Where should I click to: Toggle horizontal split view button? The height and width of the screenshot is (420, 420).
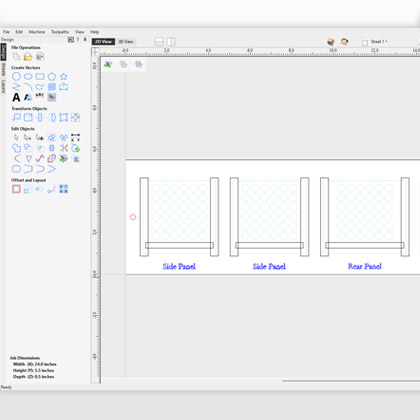[x=159, y=42]
